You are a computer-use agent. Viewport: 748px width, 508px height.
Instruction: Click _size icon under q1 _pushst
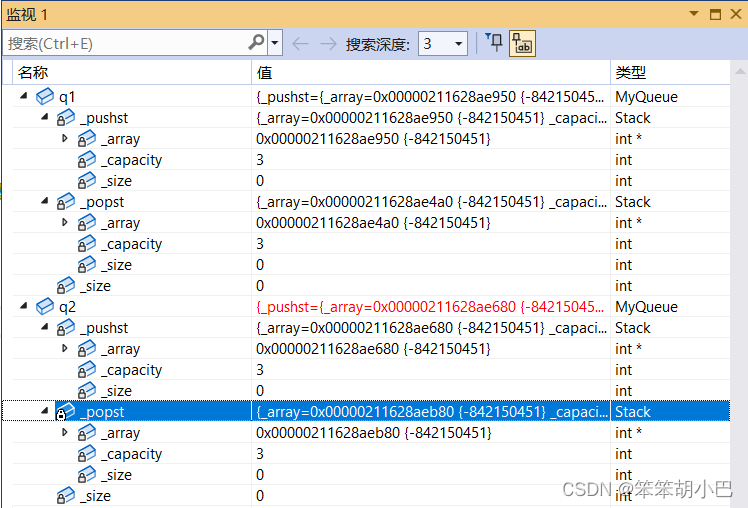coord(87,180)
